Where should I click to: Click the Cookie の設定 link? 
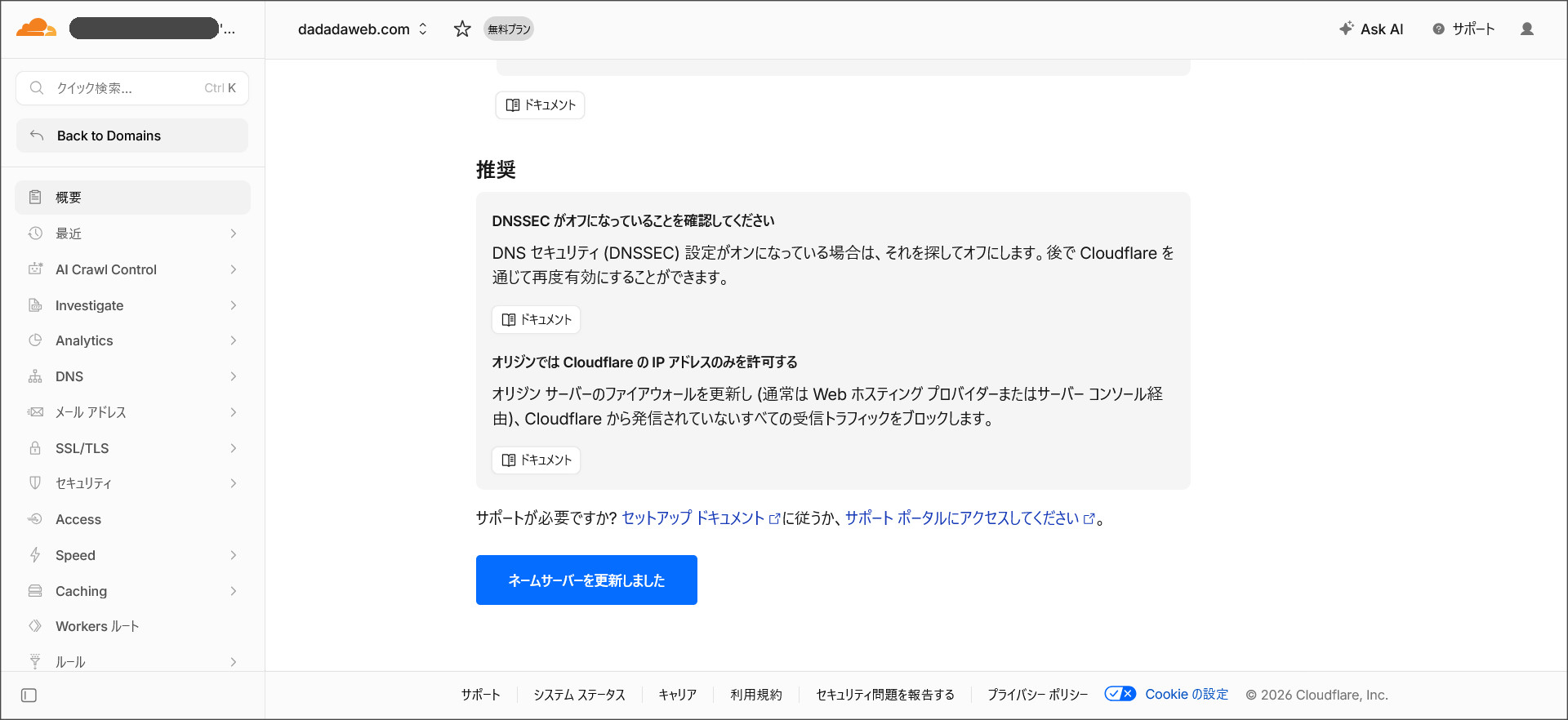[x=1187, y=694]
